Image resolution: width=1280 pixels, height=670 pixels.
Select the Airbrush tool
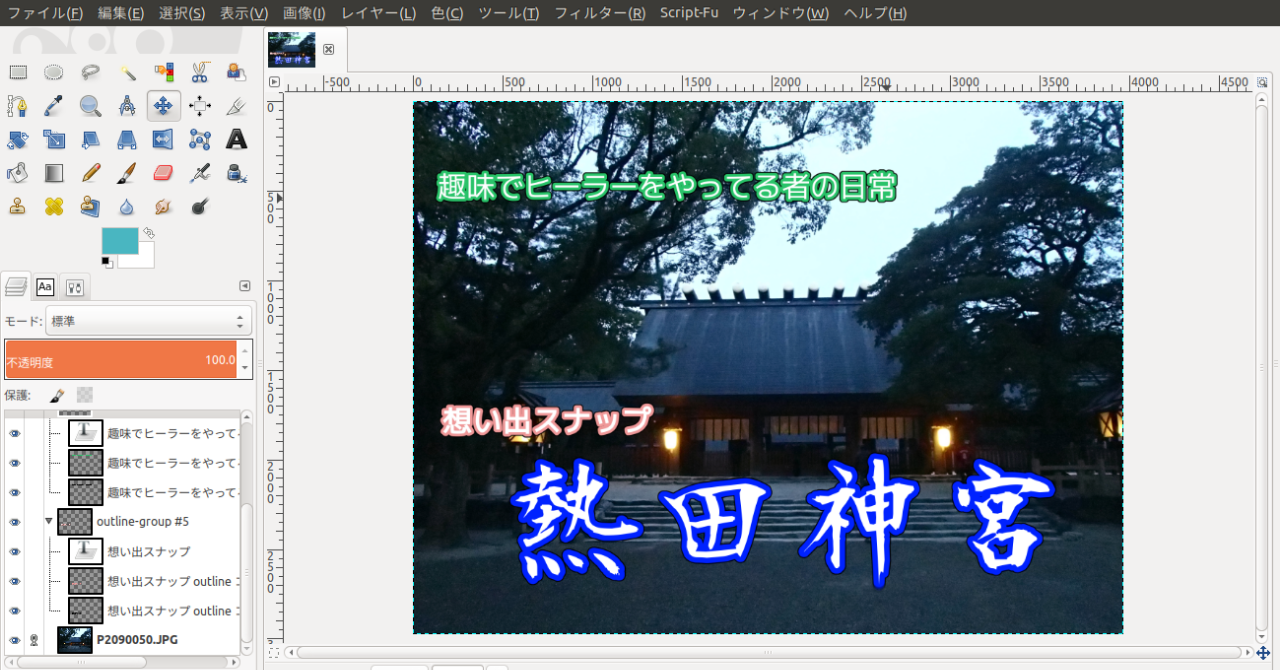[x=200, y=173]
